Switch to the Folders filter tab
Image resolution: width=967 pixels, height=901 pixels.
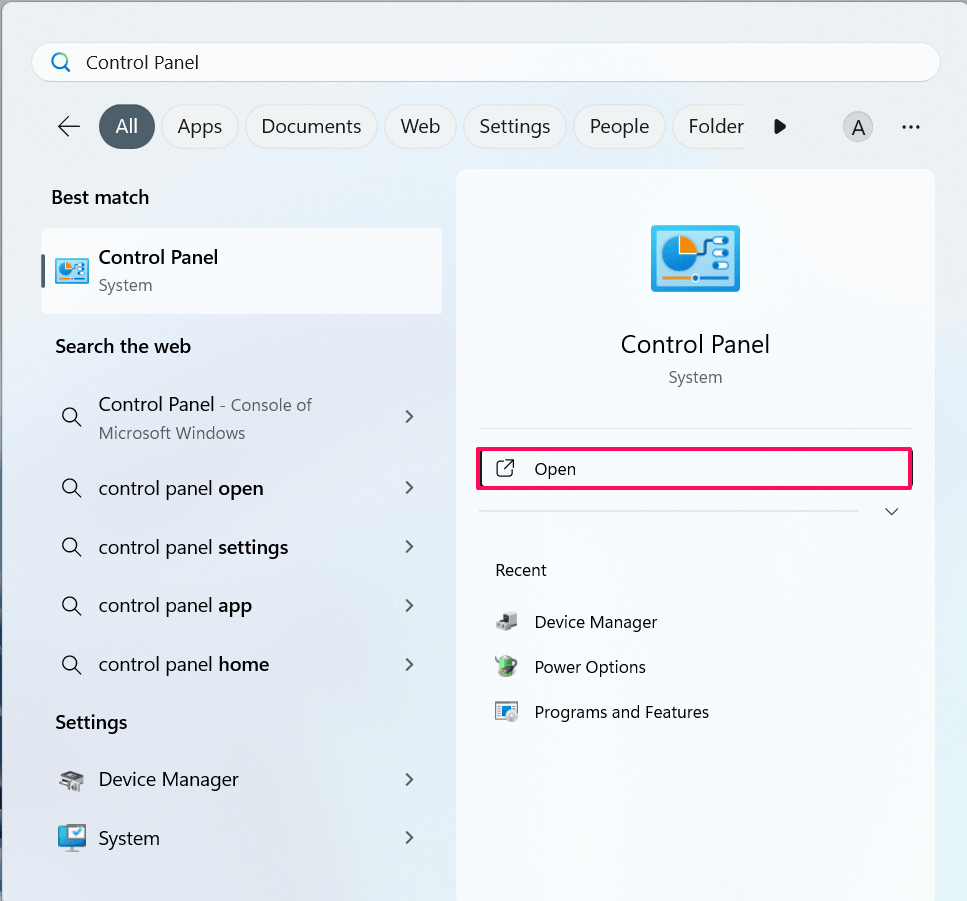pyautogui.click(x=709, y=126)
